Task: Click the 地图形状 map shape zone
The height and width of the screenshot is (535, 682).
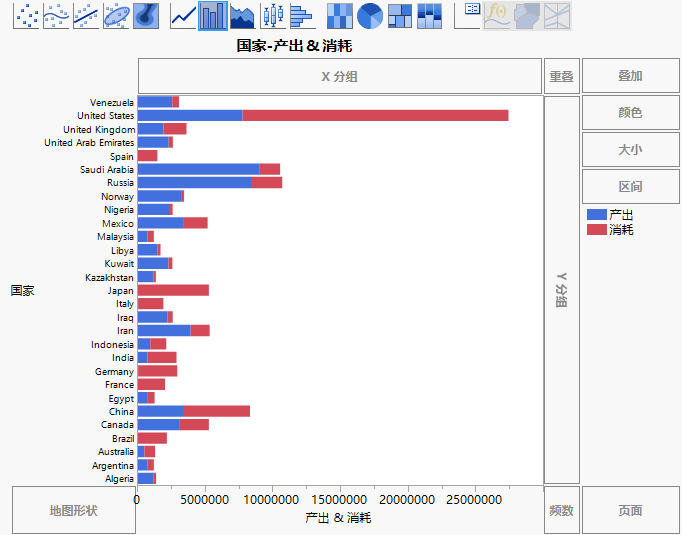Action: pos(73,510)
